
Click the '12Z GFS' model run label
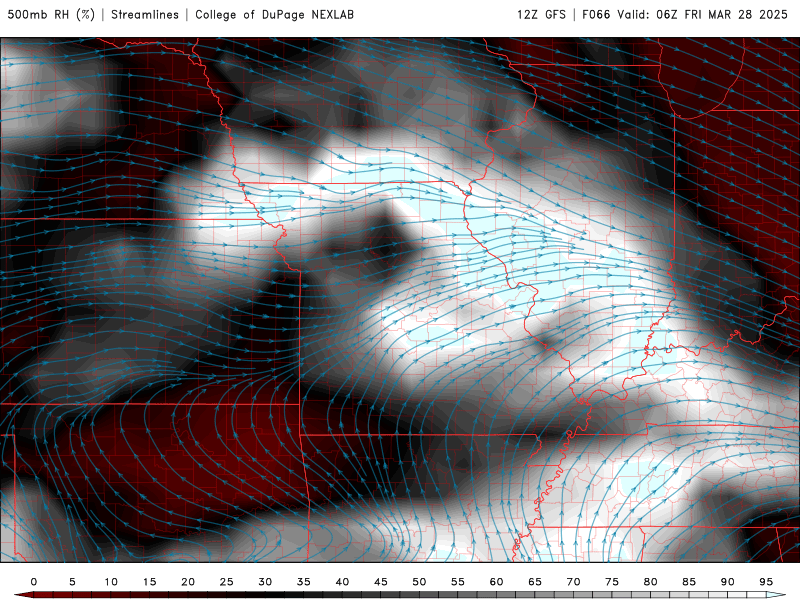click(x=541, y=14)
